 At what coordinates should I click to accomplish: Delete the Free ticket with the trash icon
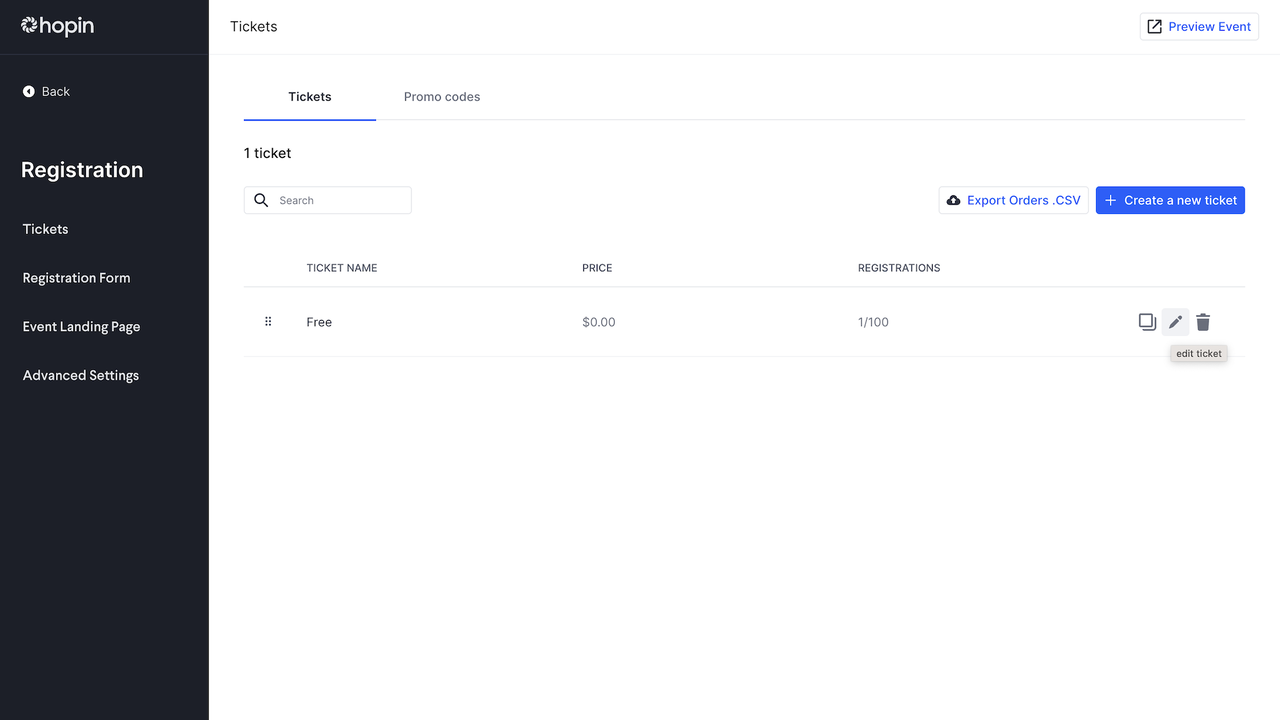pyautogui.click(x=1203, y=322)
